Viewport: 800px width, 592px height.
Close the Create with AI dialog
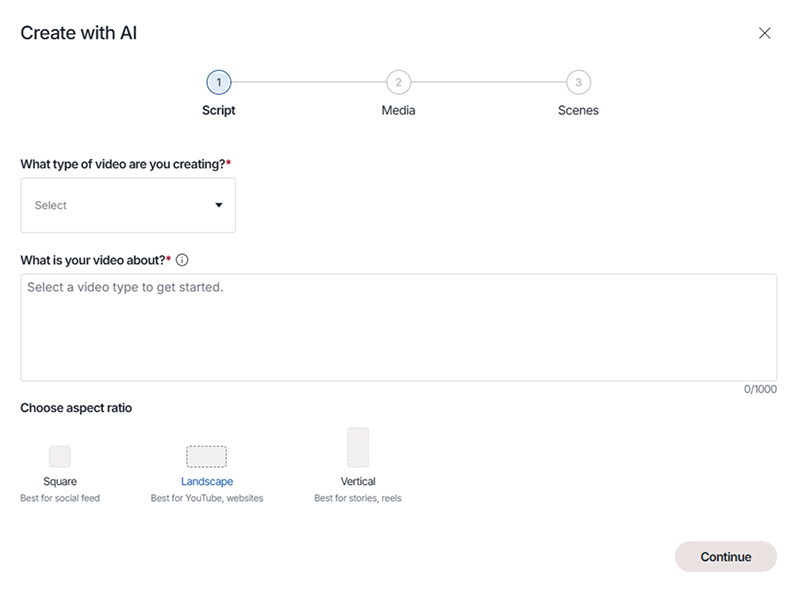tap(765, 33)
